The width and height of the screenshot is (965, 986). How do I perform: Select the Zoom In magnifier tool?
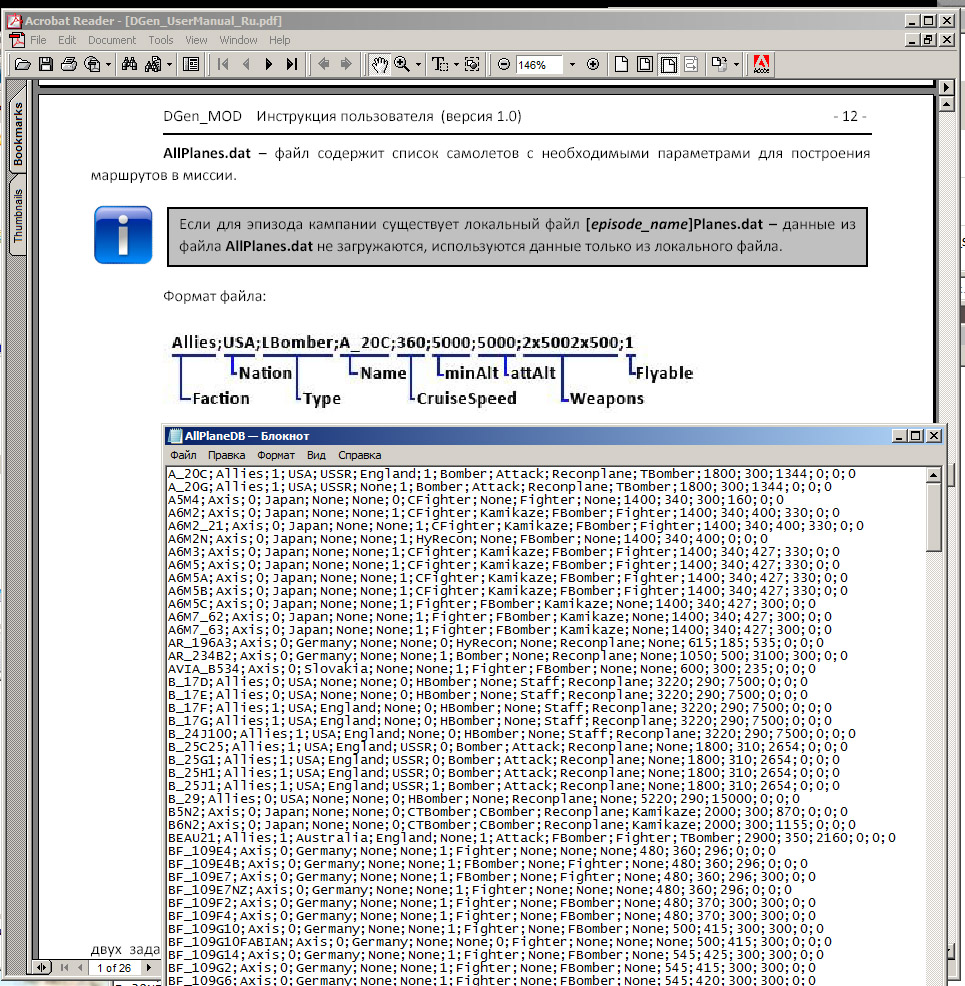coord(402,64)
